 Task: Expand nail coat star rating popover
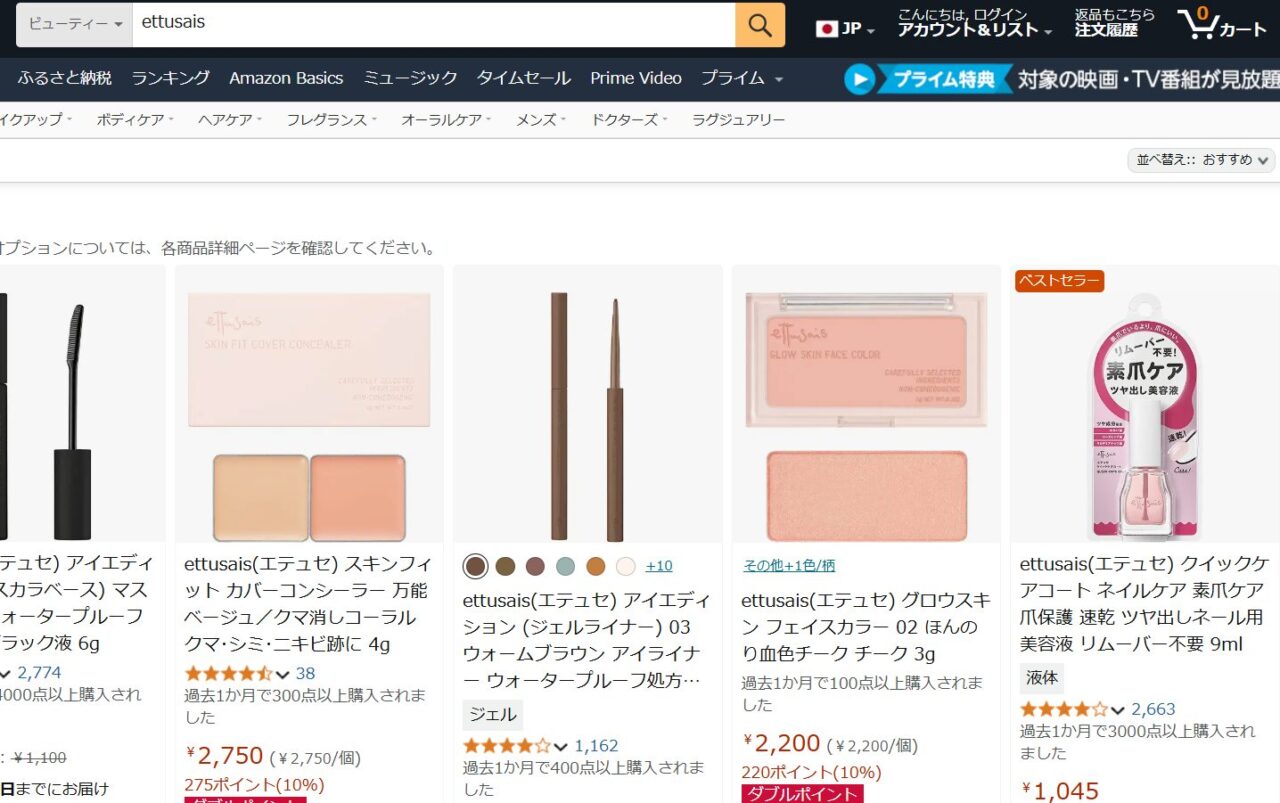[1072, 710]
